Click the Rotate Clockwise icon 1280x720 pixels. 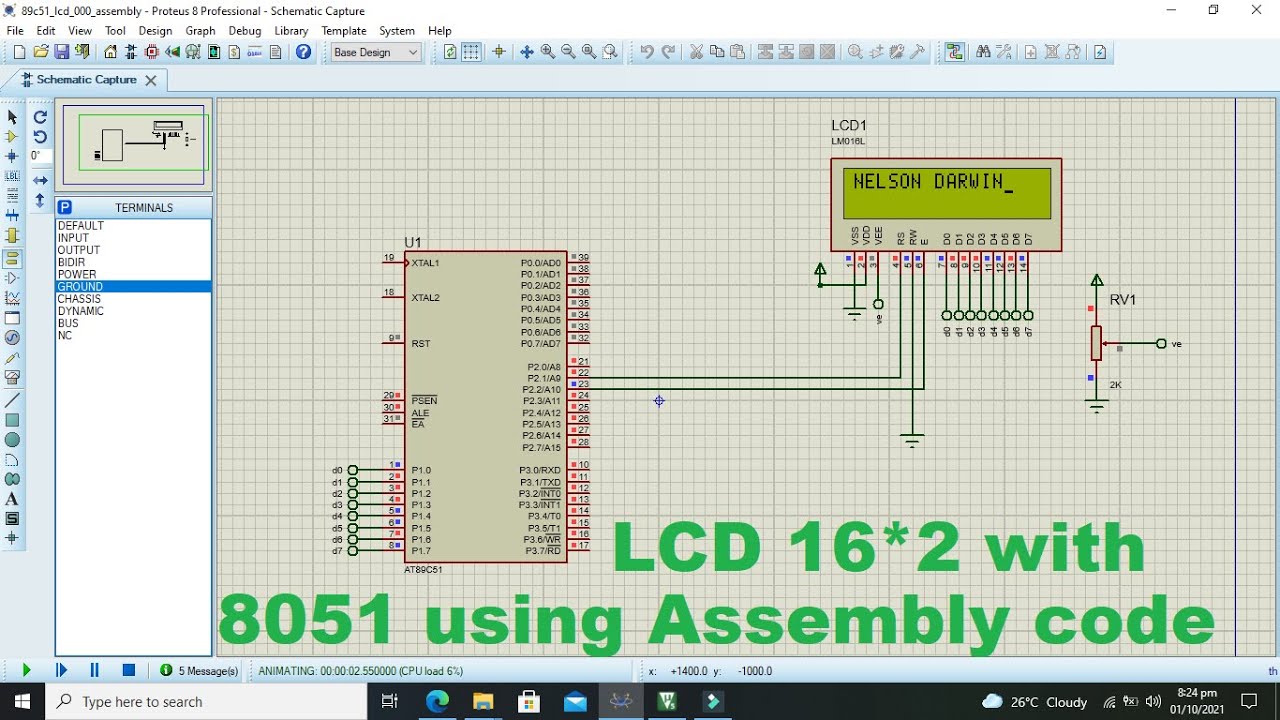[40, 117]
